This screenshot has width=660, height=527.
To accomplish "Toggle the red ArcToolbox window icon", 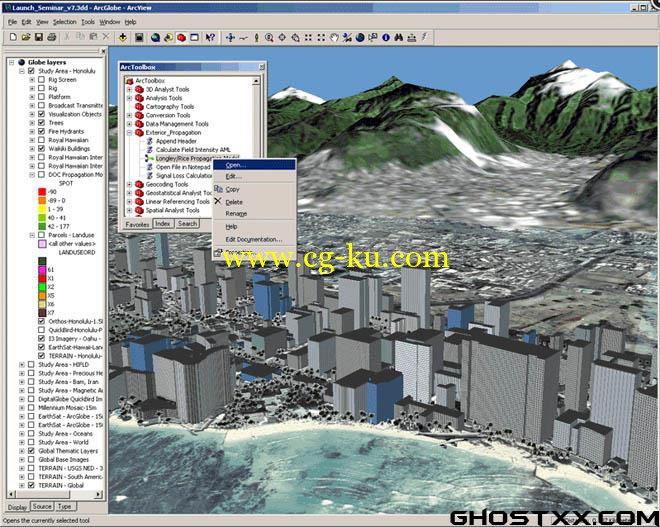I will point(181,37).
